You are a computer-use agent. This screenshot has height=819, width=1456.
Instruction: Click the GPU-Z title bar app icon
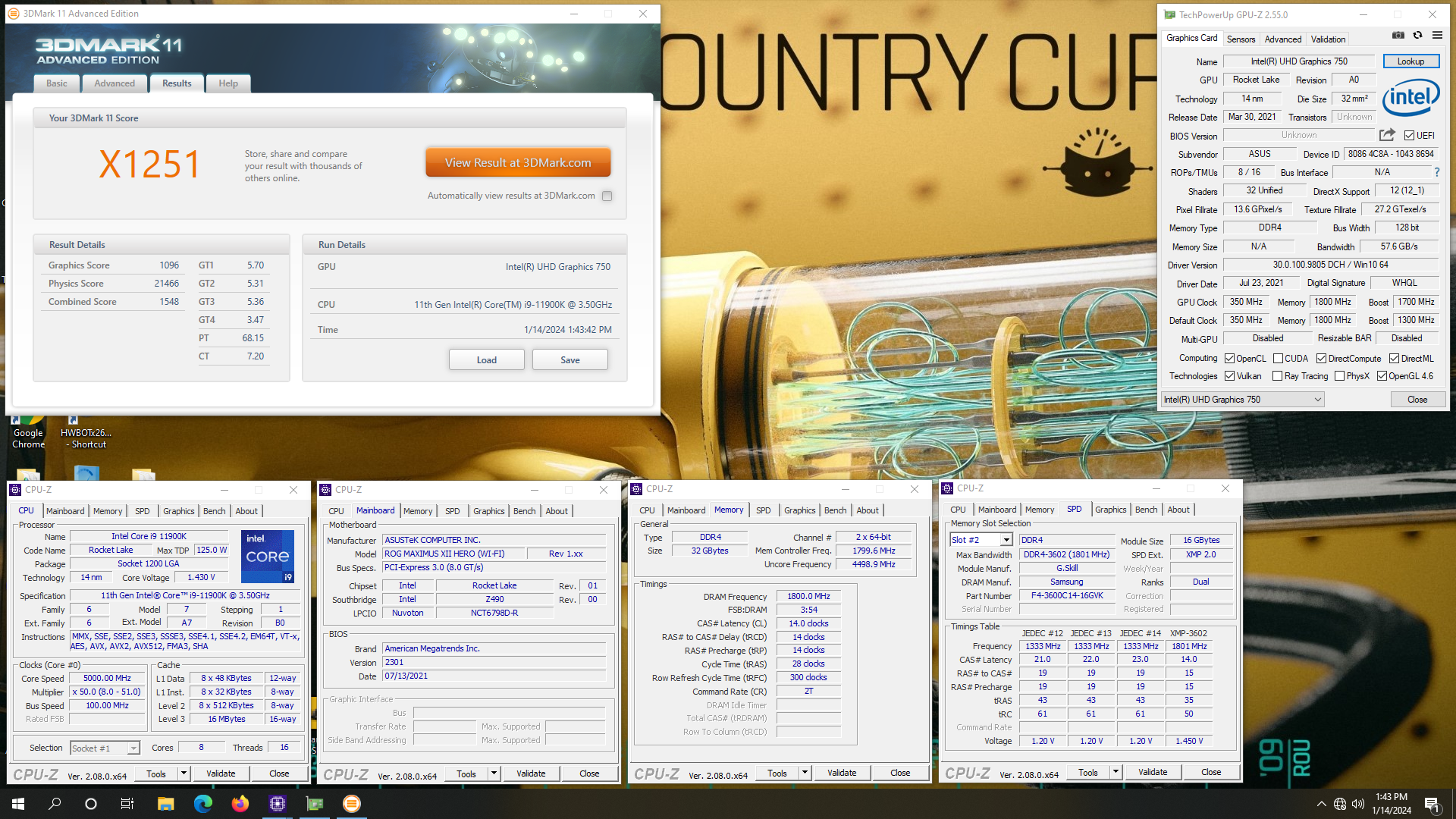(1169, 14)
